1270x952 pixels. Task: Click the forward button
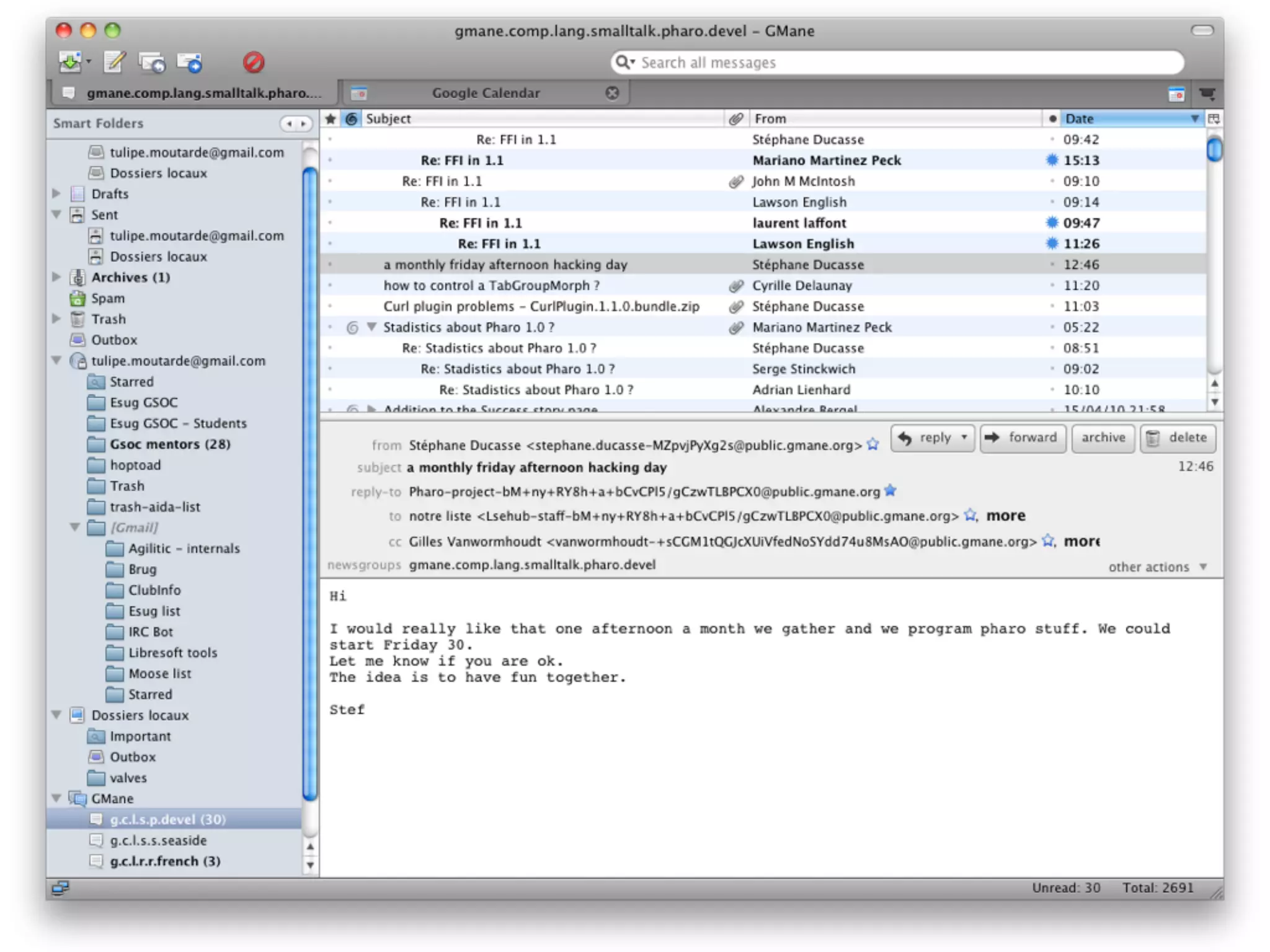click(1022, 438)
